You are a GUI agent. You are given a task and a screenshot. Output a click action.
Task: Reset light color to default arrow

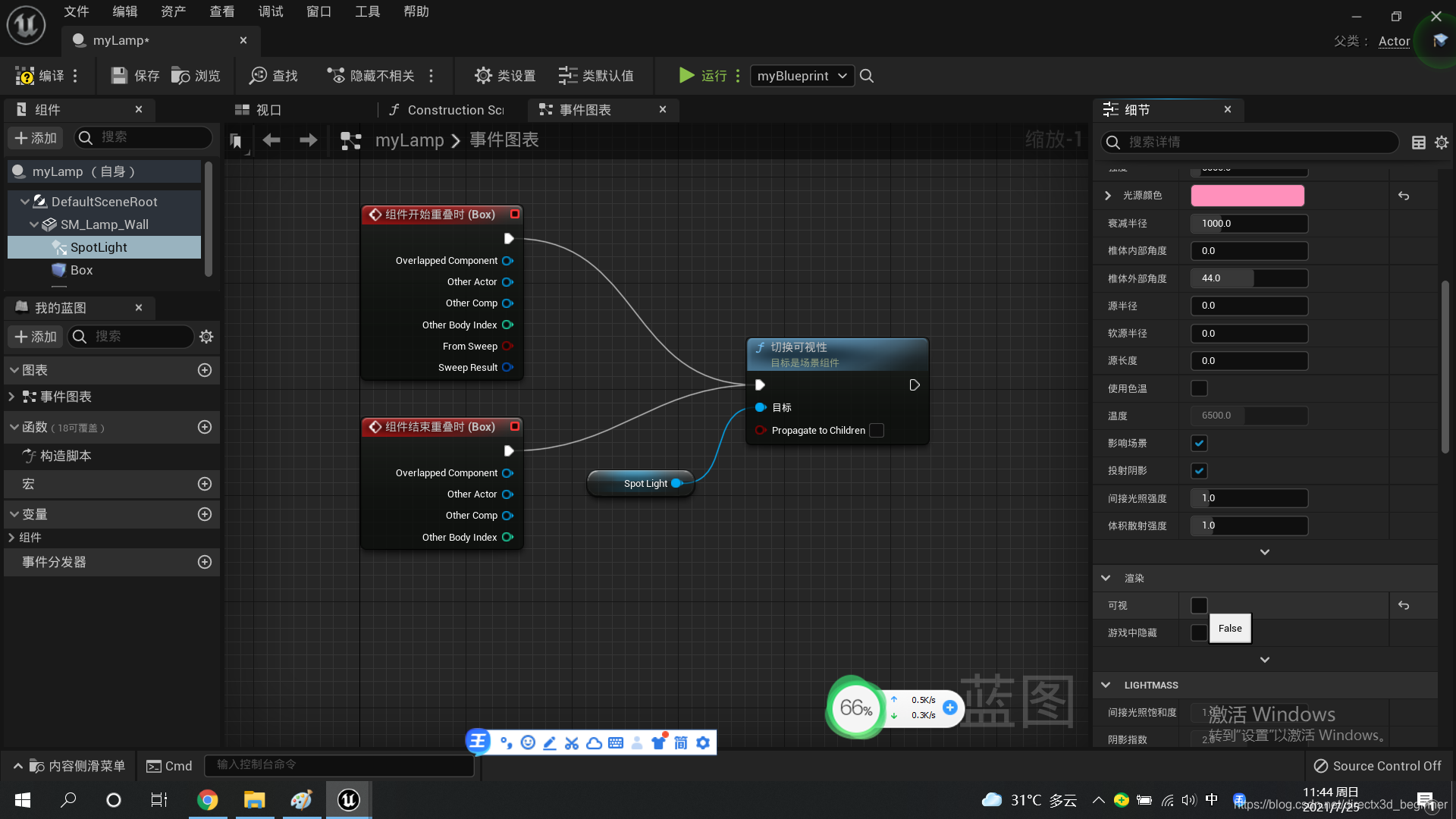pyautogui.click(x=1404, y=196)
